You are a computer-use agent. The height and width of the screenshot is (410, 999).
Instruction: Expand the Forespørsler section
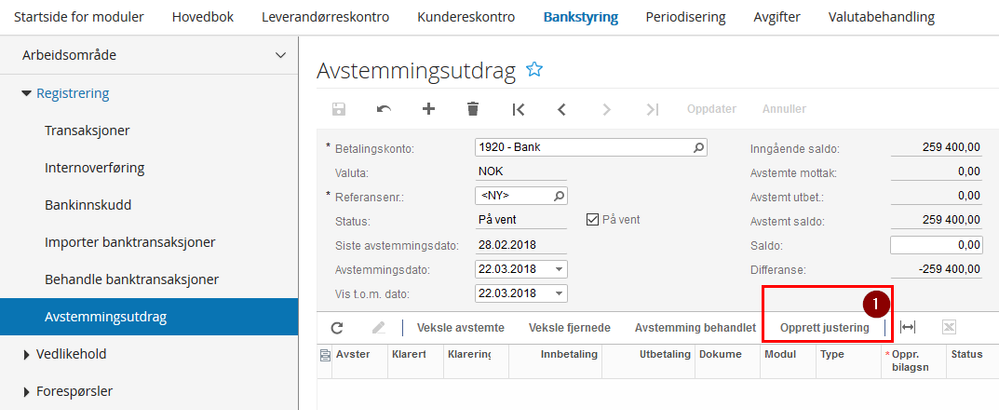(x=26, y=391)
